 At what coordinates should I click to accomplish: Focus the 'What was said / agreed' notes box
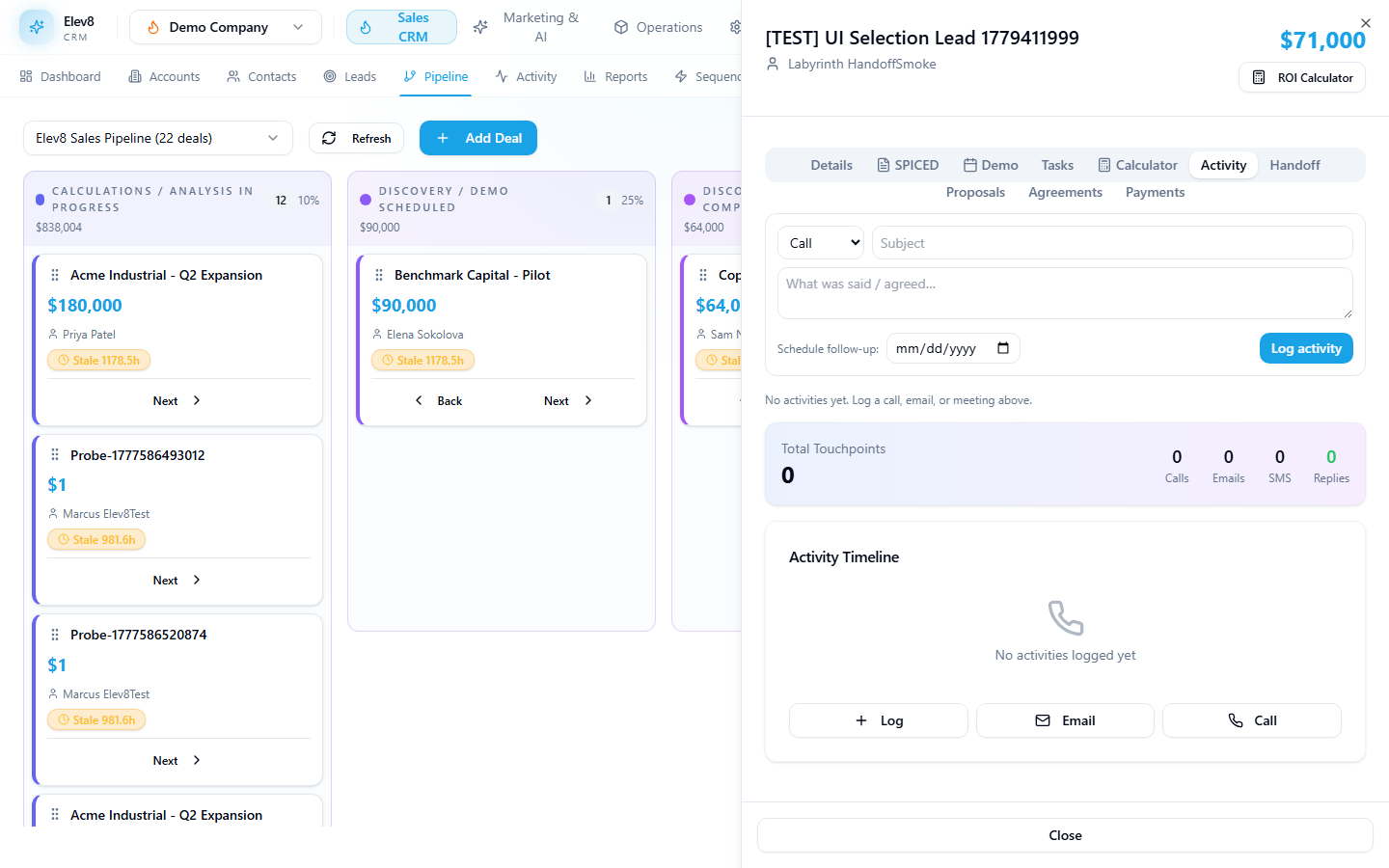point(1065,293)
